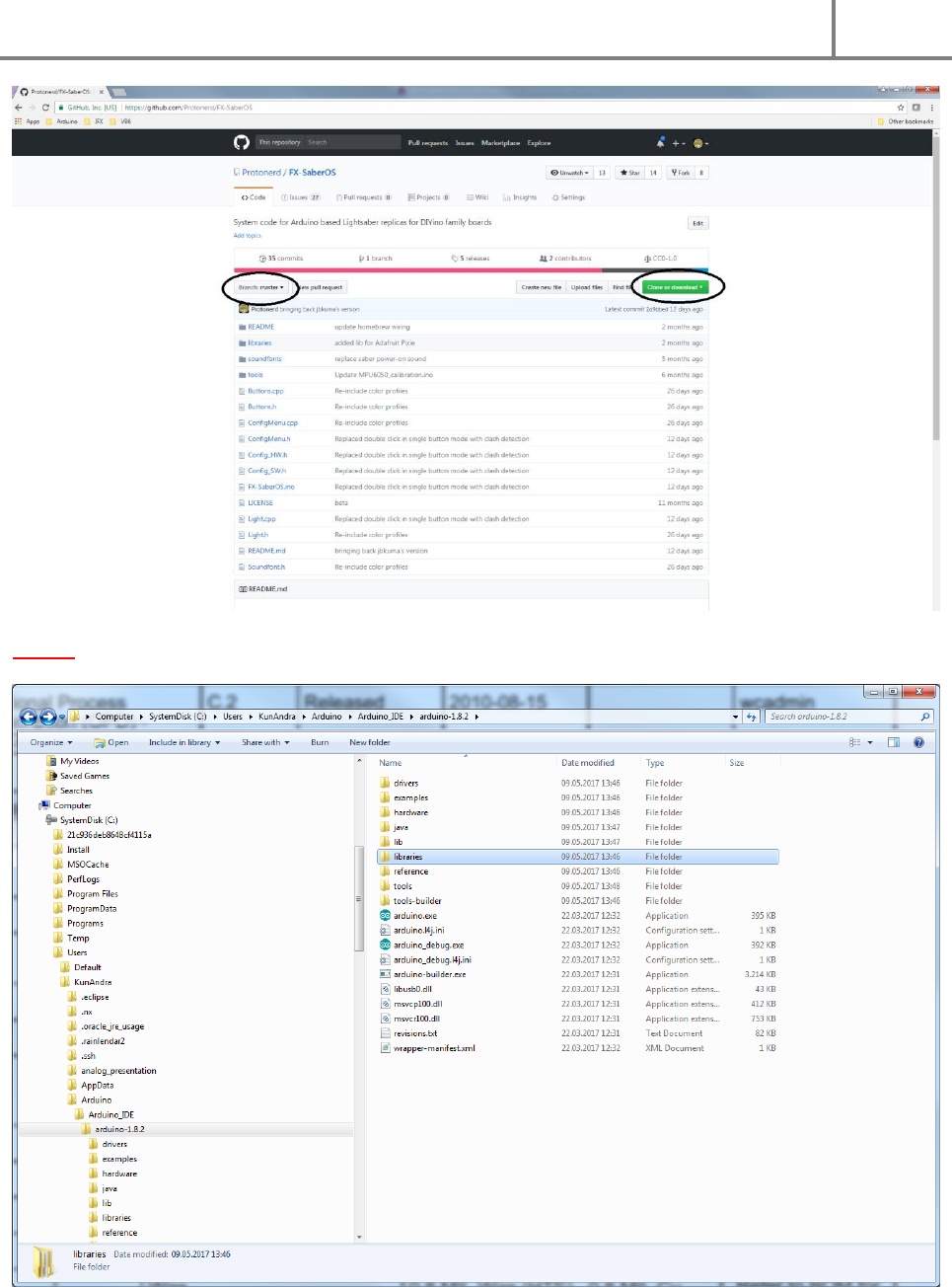The width and height of the screenshot is (952, 1287).
Task: Select the libraries folder row in file list
Action: click(579, 857)
